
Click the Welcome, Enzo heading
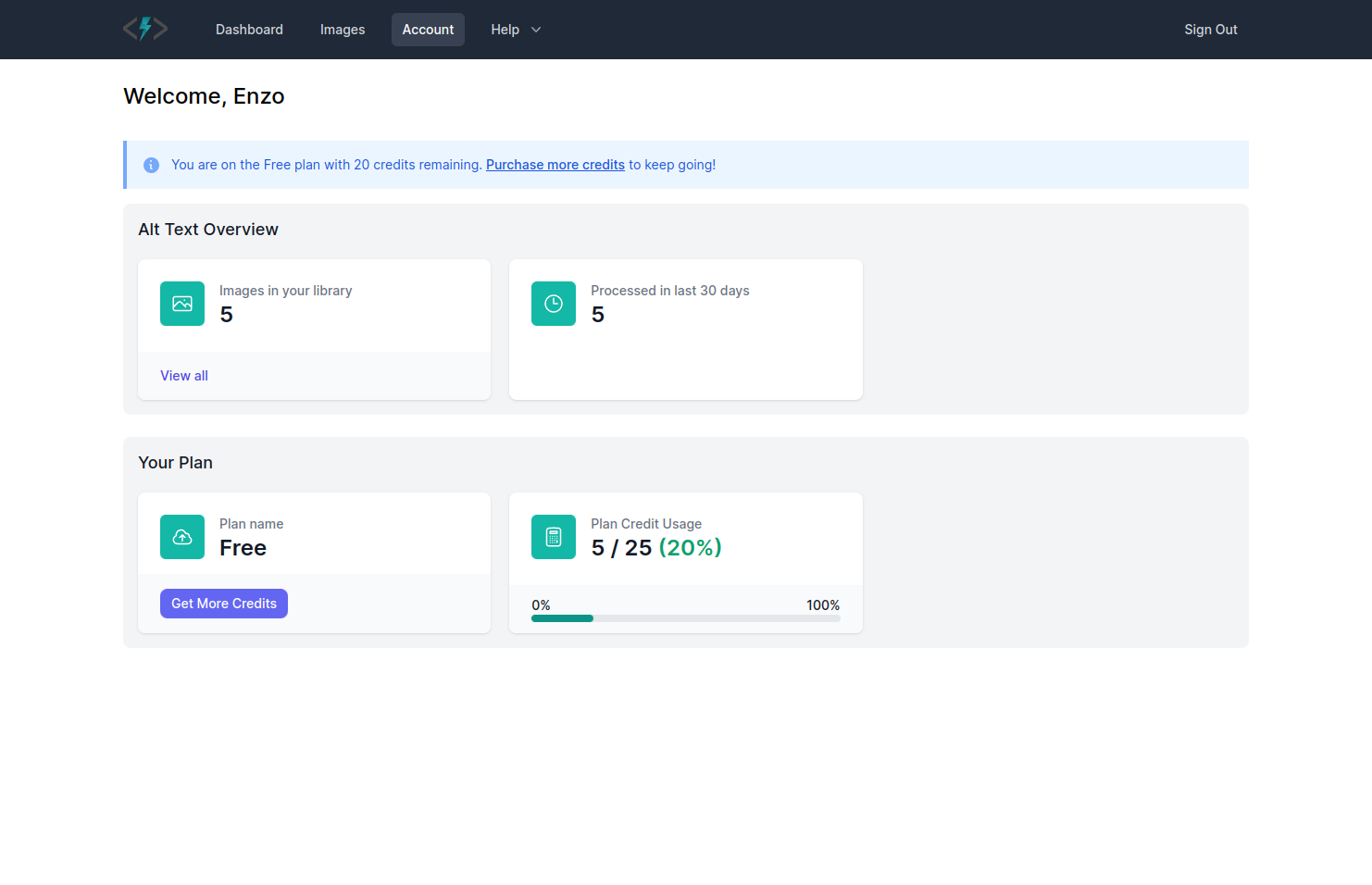(x=204, y=96)
